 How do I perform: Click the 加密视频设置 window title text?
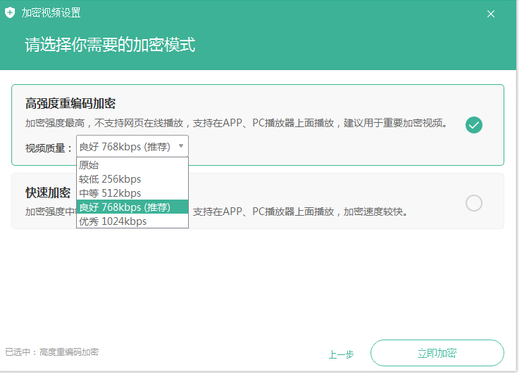click(51, 13)
